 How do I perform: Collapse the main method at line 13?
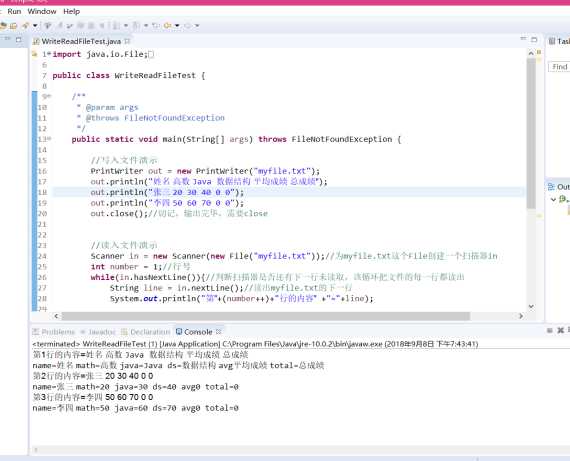point(49,139)
